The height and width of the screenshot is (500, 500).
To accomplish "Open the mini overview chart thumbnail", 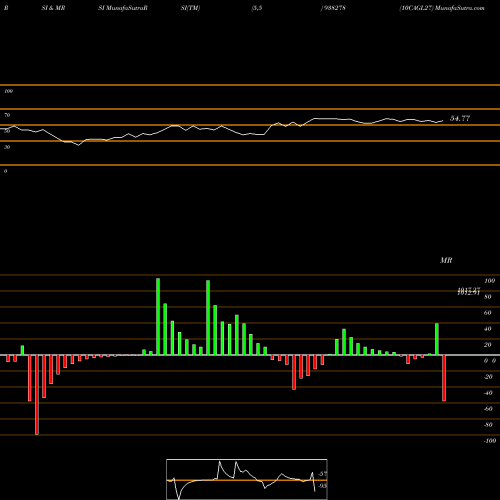I will 247,479.
